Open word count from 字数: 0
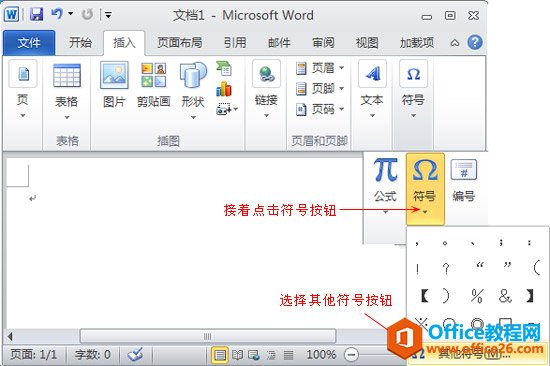This screenshot has height=366, width=550. pos(93,354)
